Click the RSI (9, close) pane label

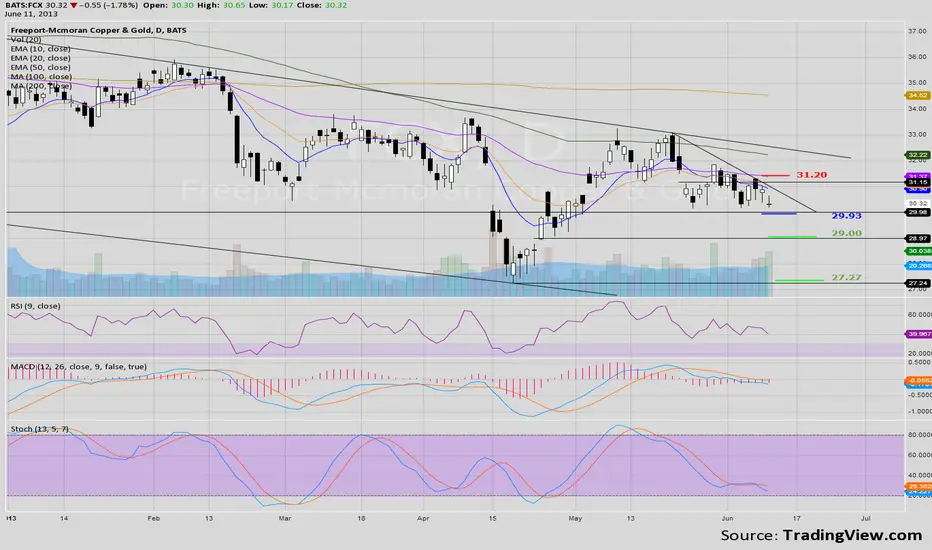(x=35, y=306)
